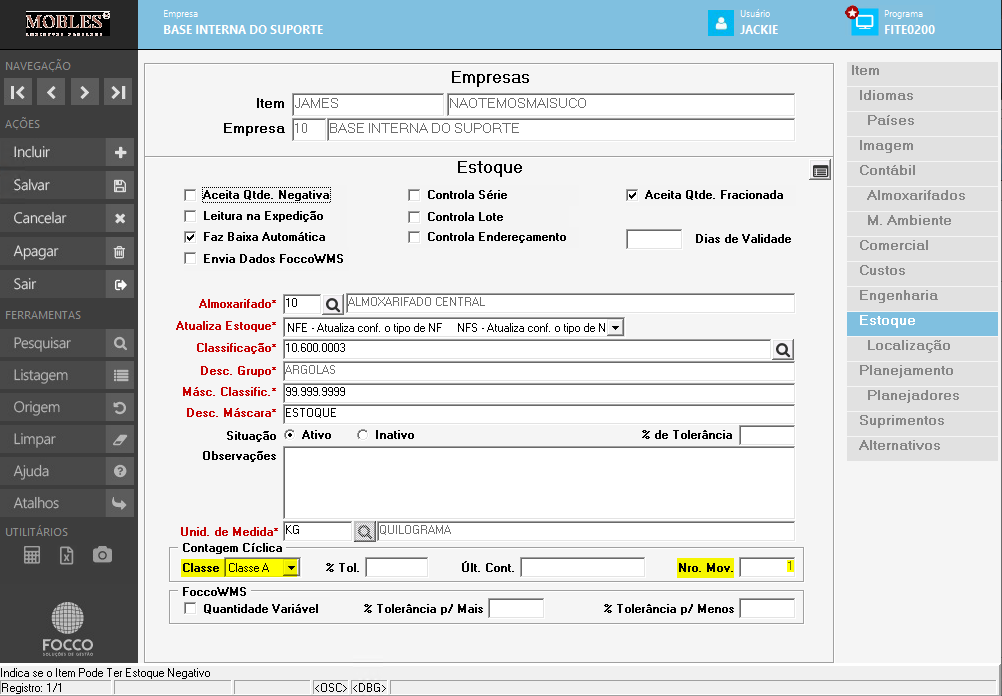Click the % de Tolerância field

click(x=767, y=435)
